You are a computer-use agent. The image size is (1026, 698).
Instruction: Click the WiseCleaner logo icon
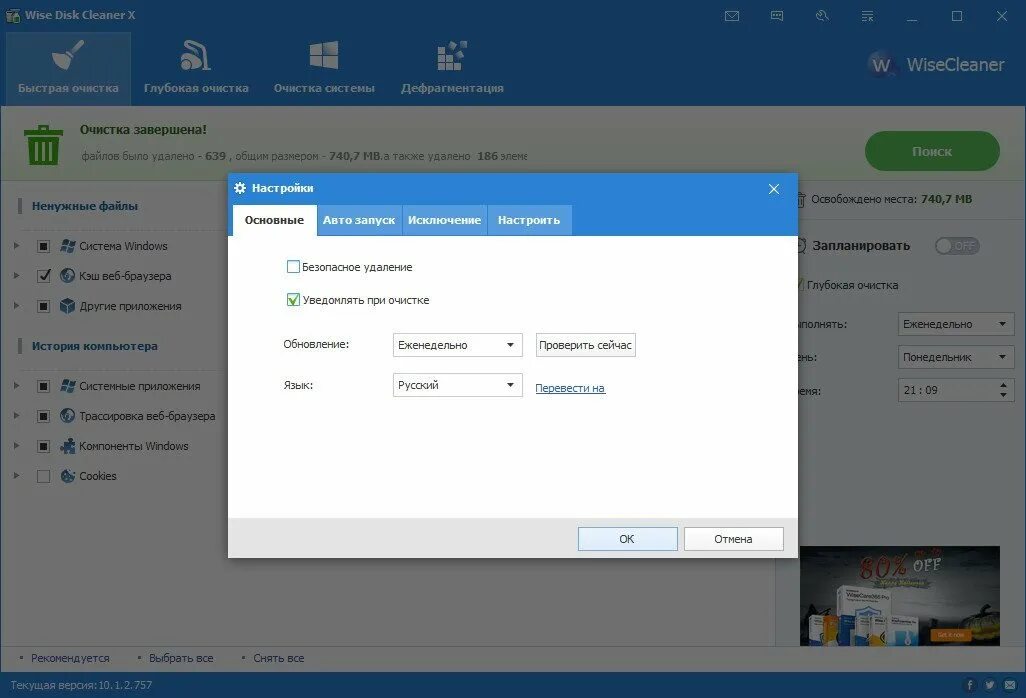882,65
